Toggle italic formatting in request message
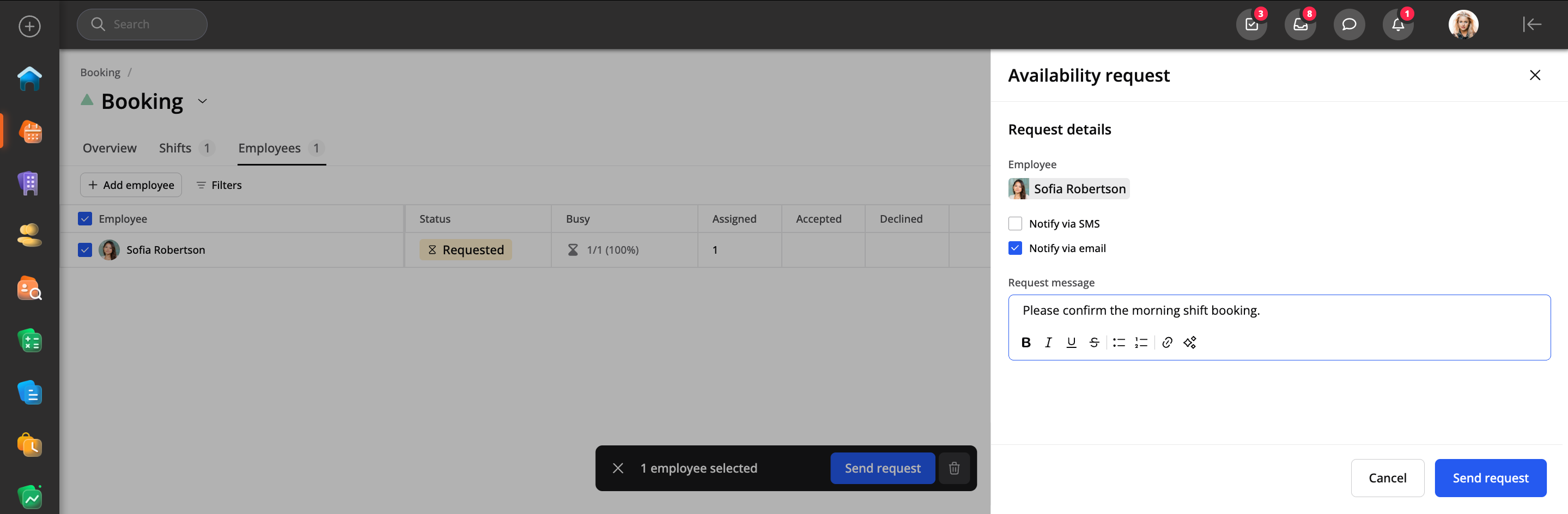The height and width of the screenshot is (514, 1568). [x=1048, y=342]
